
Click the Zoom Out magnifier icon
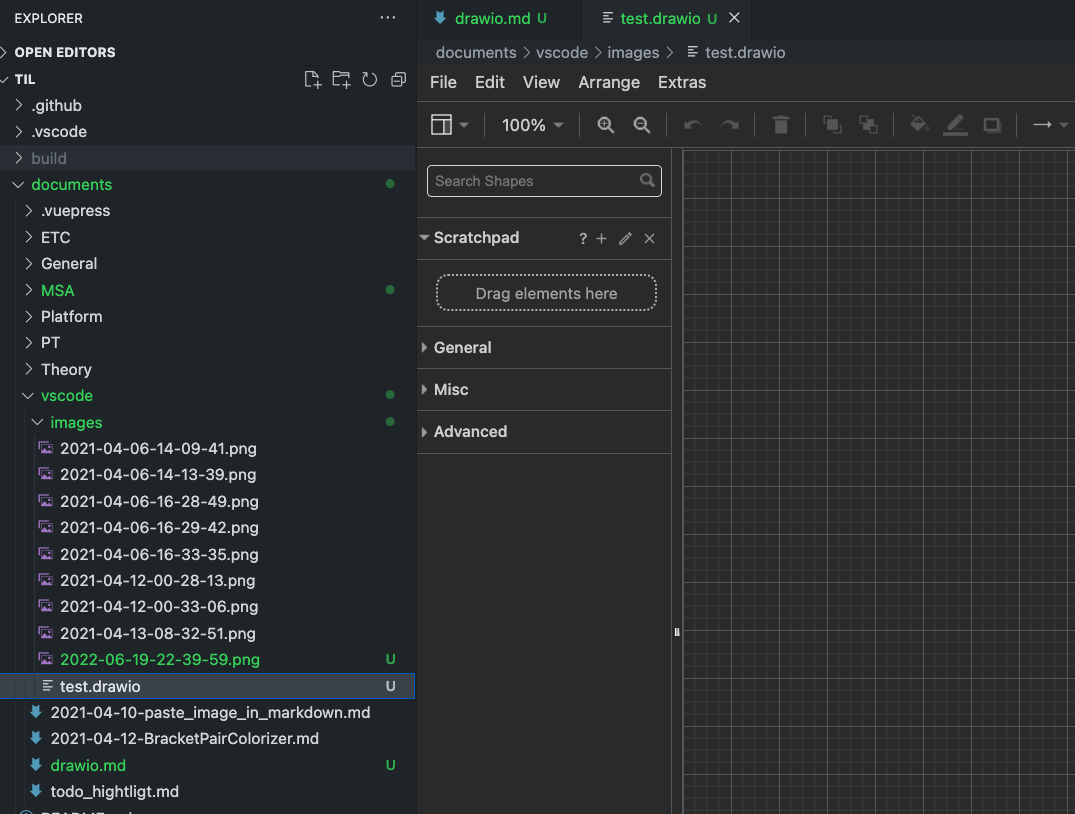point(642,125)
